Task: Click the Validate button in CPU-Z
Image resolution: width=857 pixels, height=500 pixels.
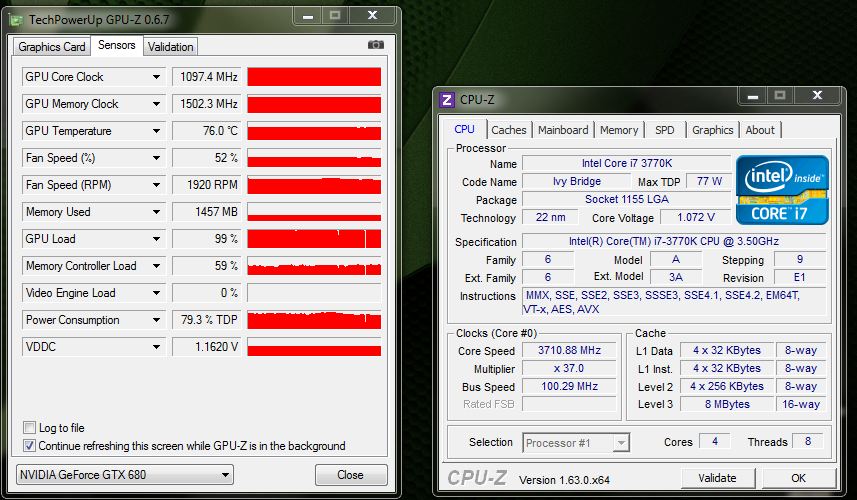Action: pos(717,478)
